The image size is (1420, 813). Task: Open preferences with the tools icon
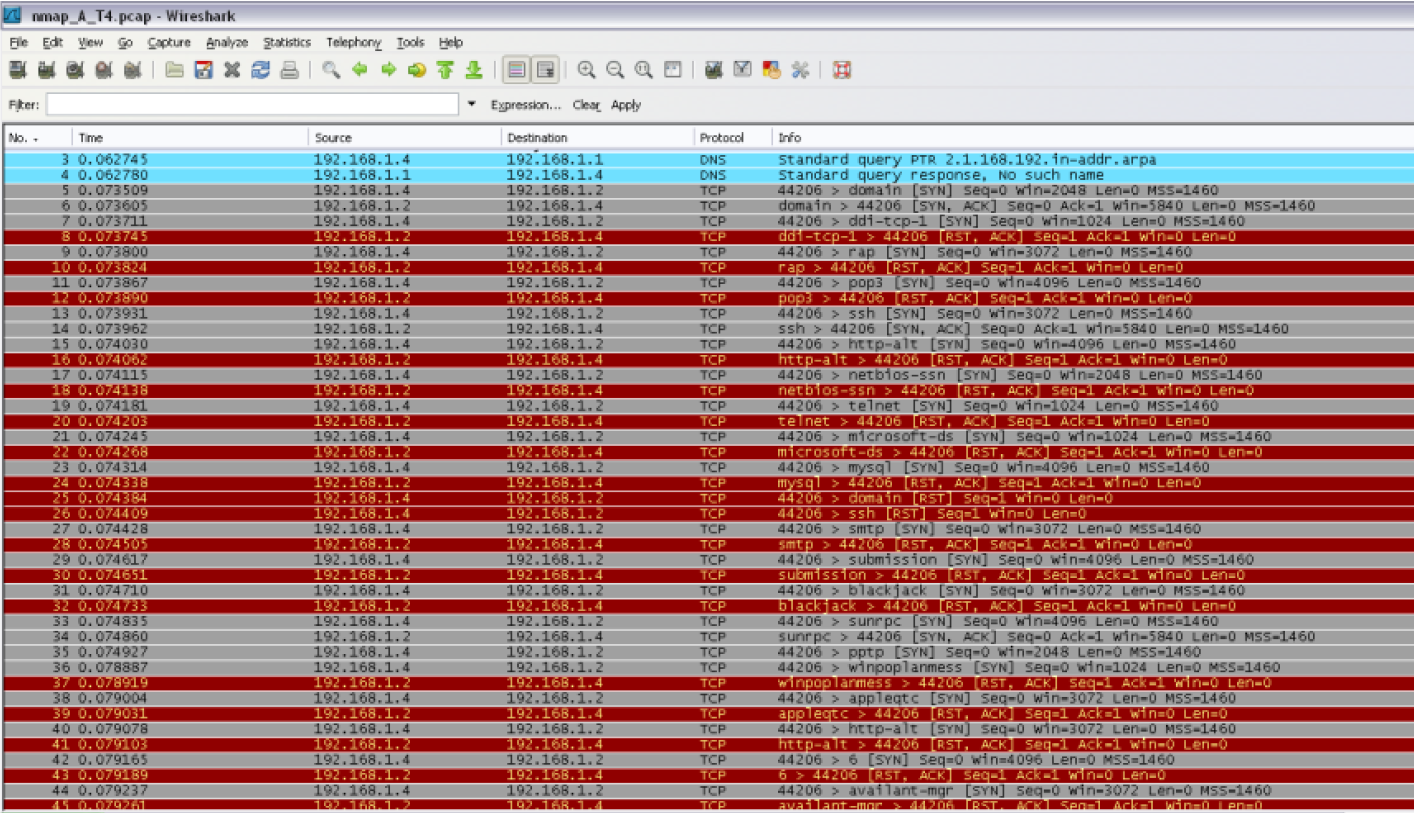click(x=801, y=70)
